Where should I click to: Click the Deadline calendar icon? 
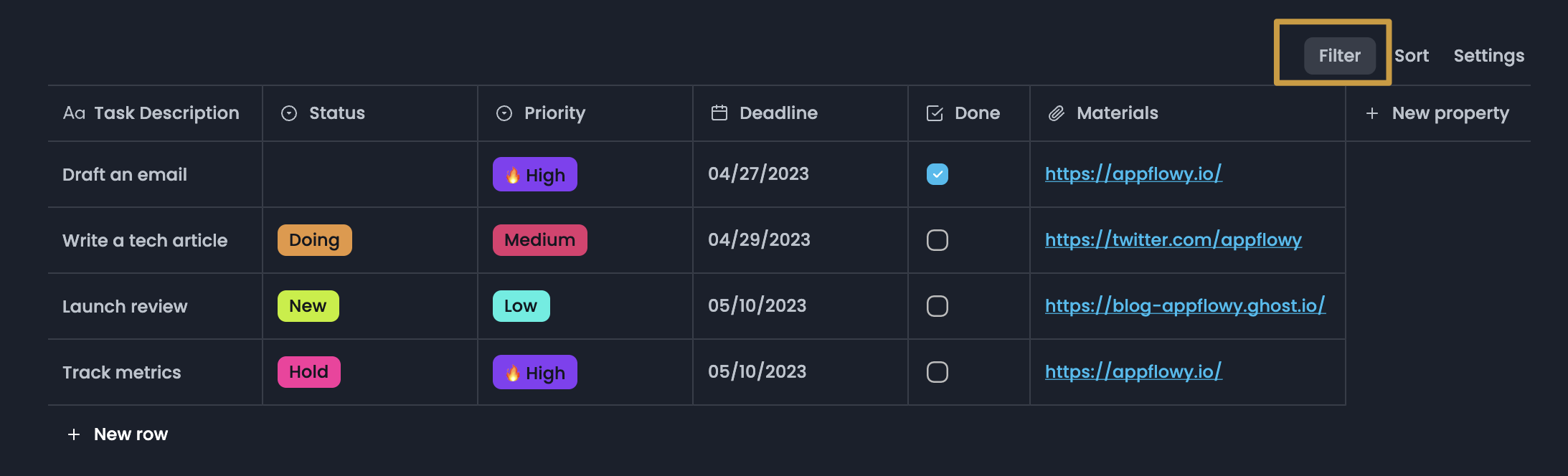coord(719,113)
